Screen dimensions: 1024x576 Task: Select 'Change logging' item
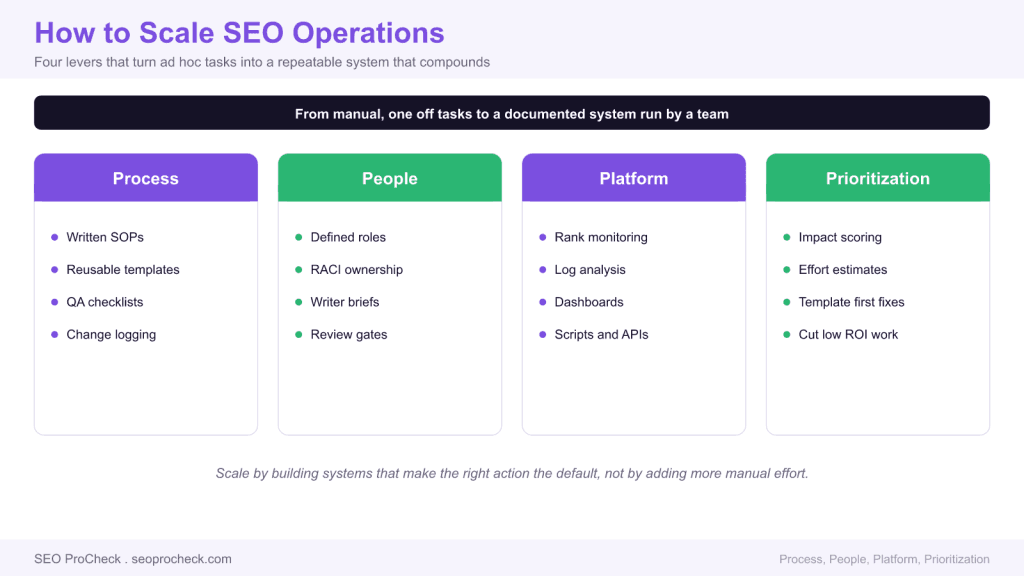pos(111,334)
